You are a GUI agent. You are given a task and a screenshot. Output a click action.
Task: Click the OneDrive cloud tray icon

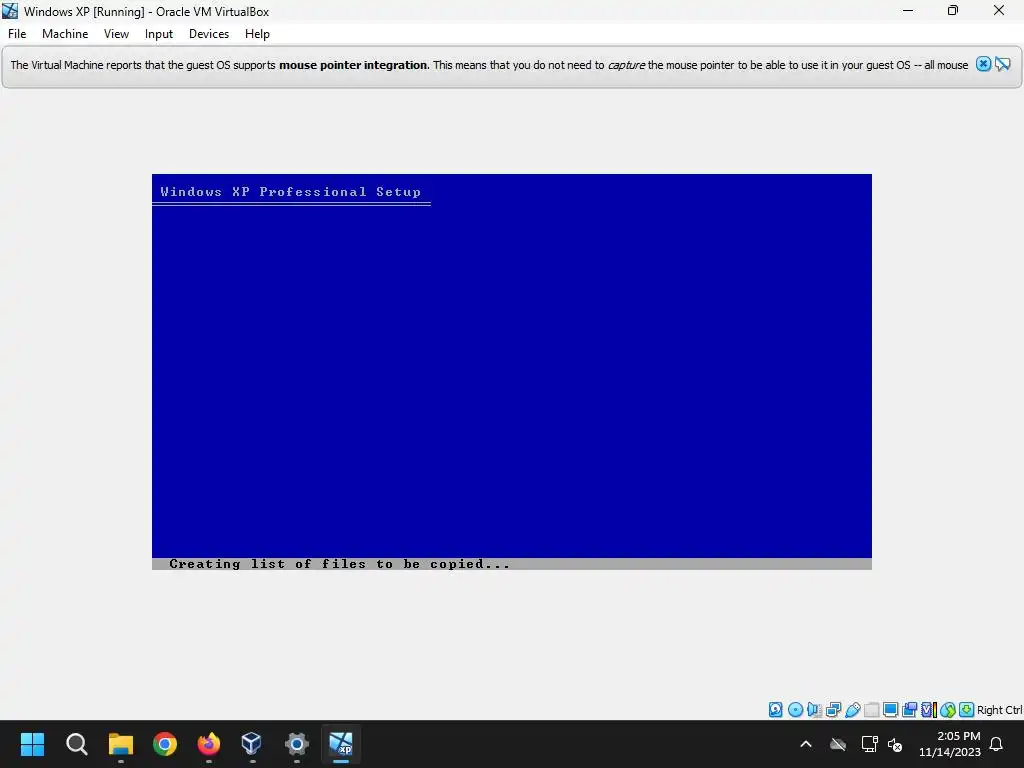(838, 744)
